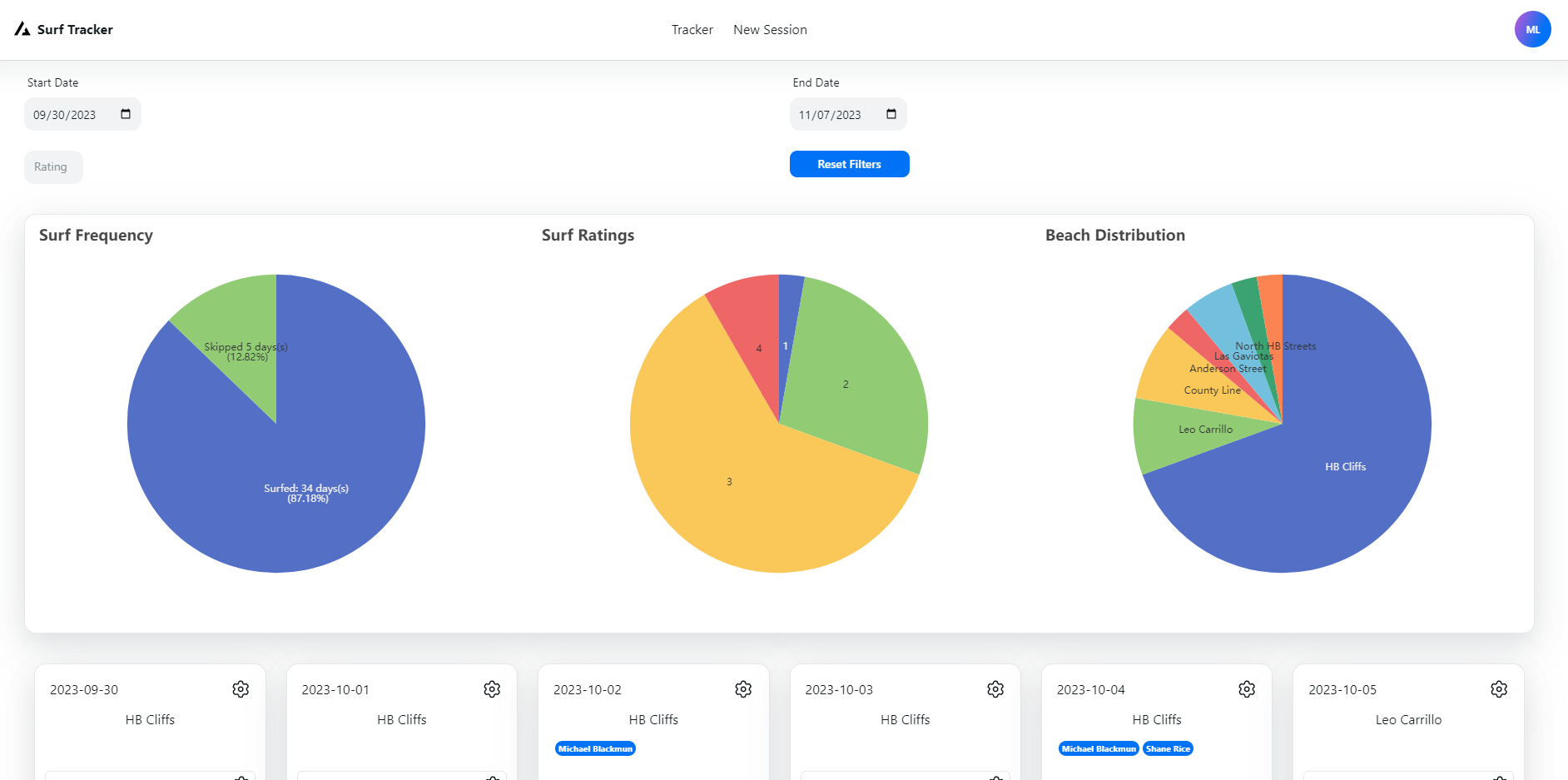Open settings gear for 2023-10-02 session
Screen dimensions: 1568x780
[x=743, y=689]
